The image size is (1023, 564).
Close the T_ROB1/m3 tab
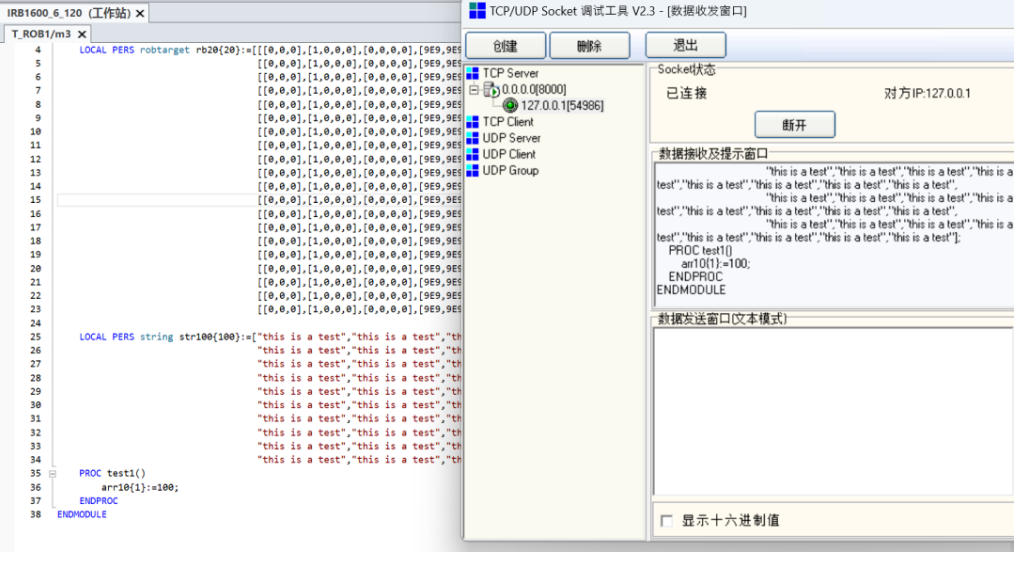click(x=82, y=34)
